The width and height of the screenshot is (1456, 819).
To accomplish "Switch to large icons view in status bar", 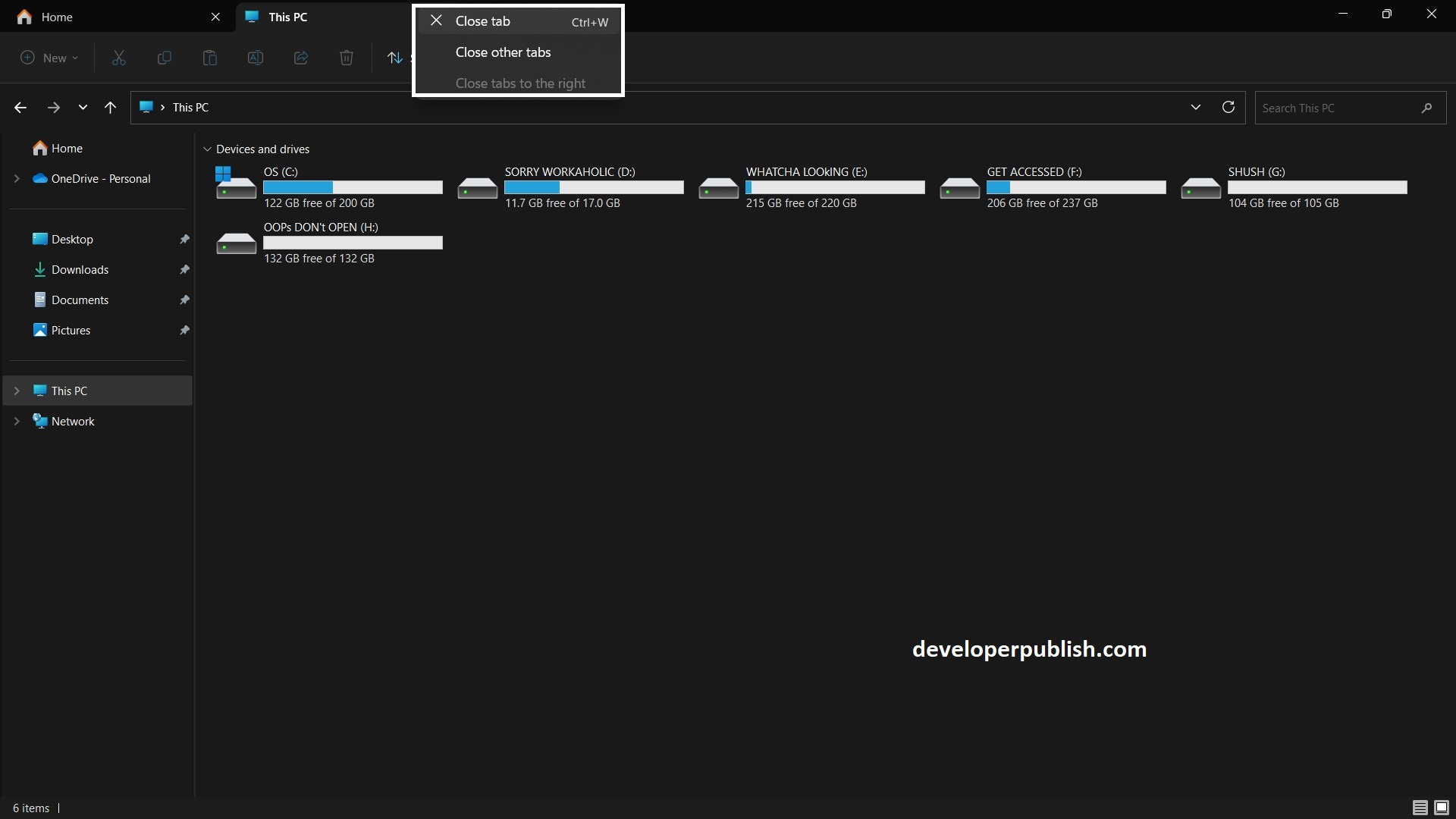I will (x=1442, y=808).
